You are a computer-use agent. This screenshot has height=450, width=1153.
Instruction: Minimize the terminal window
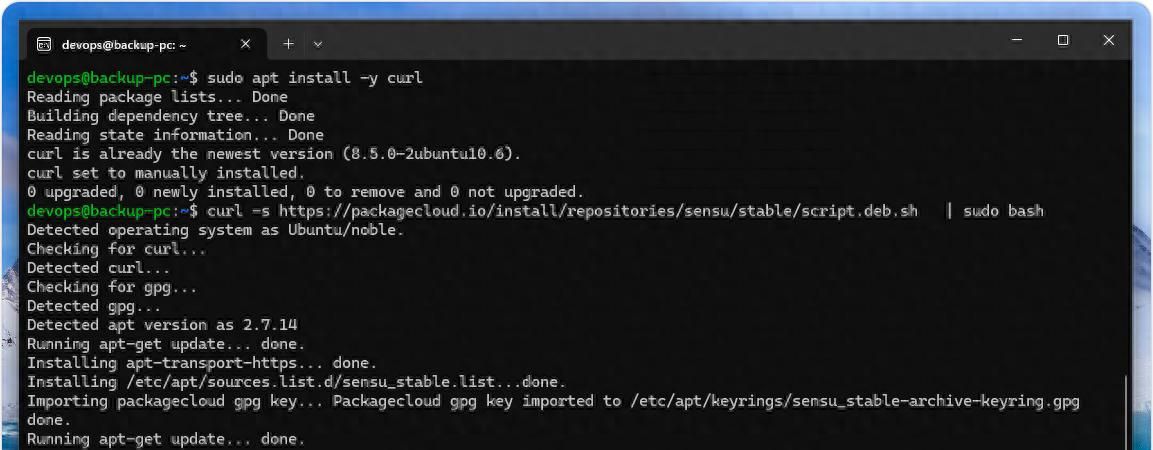tap(1017, 41)
